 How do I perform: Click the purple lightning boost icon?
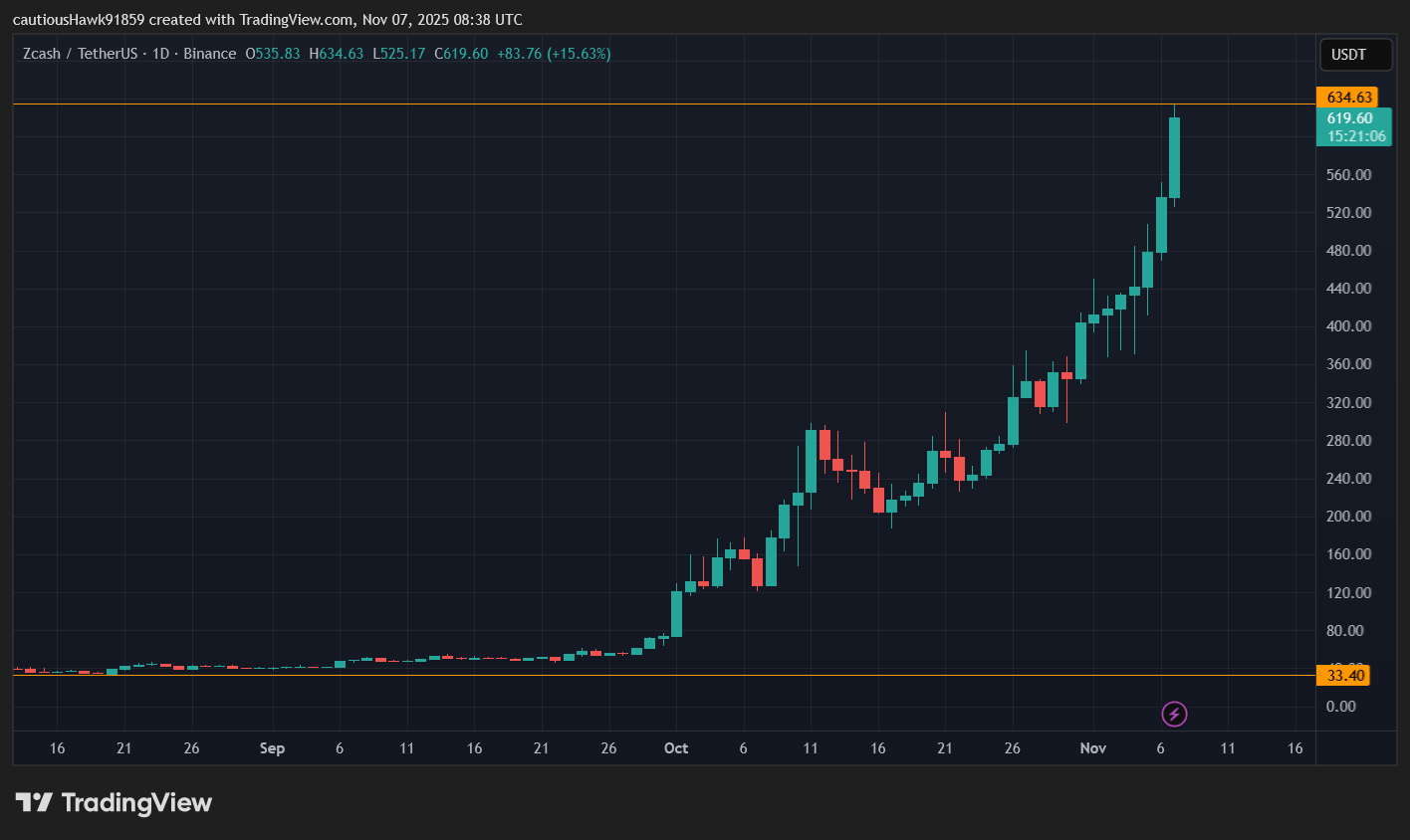pyautogui.click(x=1174, y=714)
